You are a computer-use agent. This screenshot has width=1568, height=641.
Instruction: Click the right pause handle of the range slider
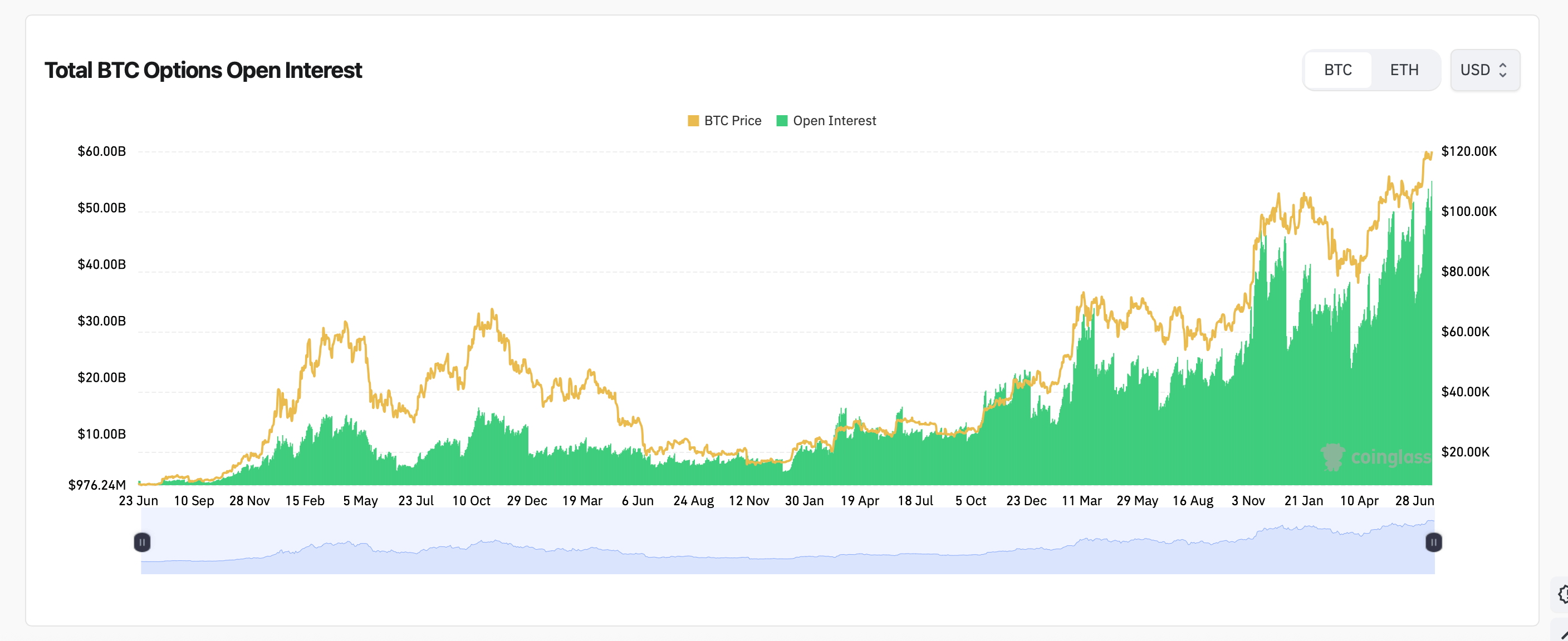click(1435, 543)
